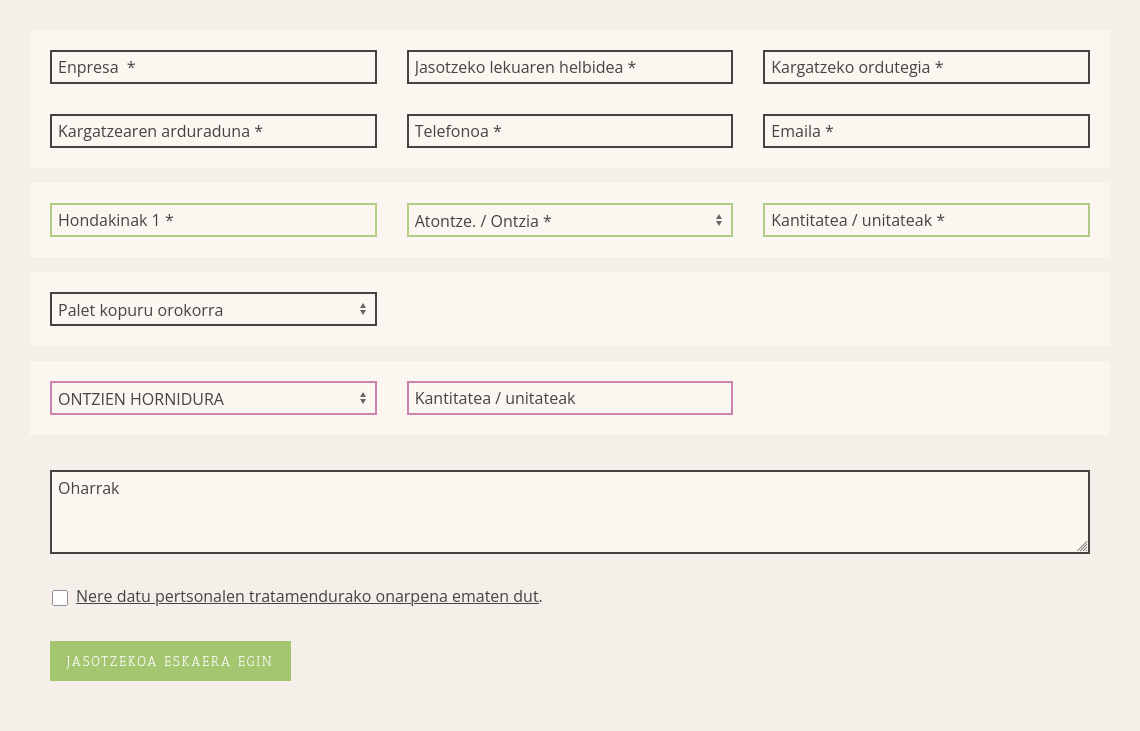The width and height of the screenshot is (1140, 731).
Task: Click the Enpresa input field
Action: click(213, 67)
